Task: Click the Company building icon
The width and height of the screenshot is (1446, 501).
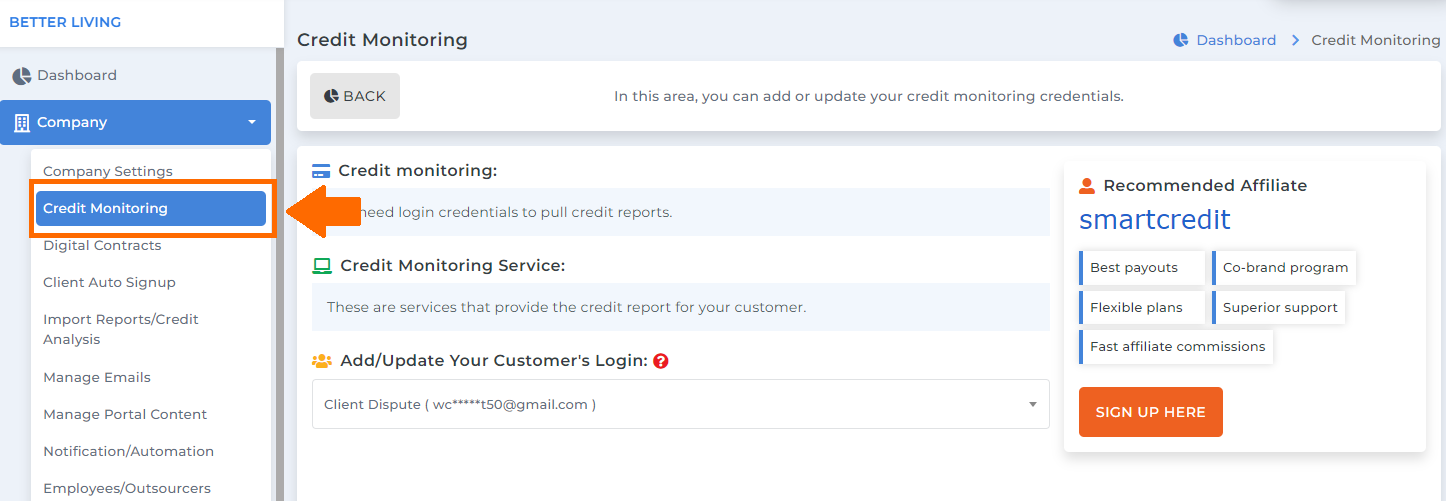Action: [21, 123]
